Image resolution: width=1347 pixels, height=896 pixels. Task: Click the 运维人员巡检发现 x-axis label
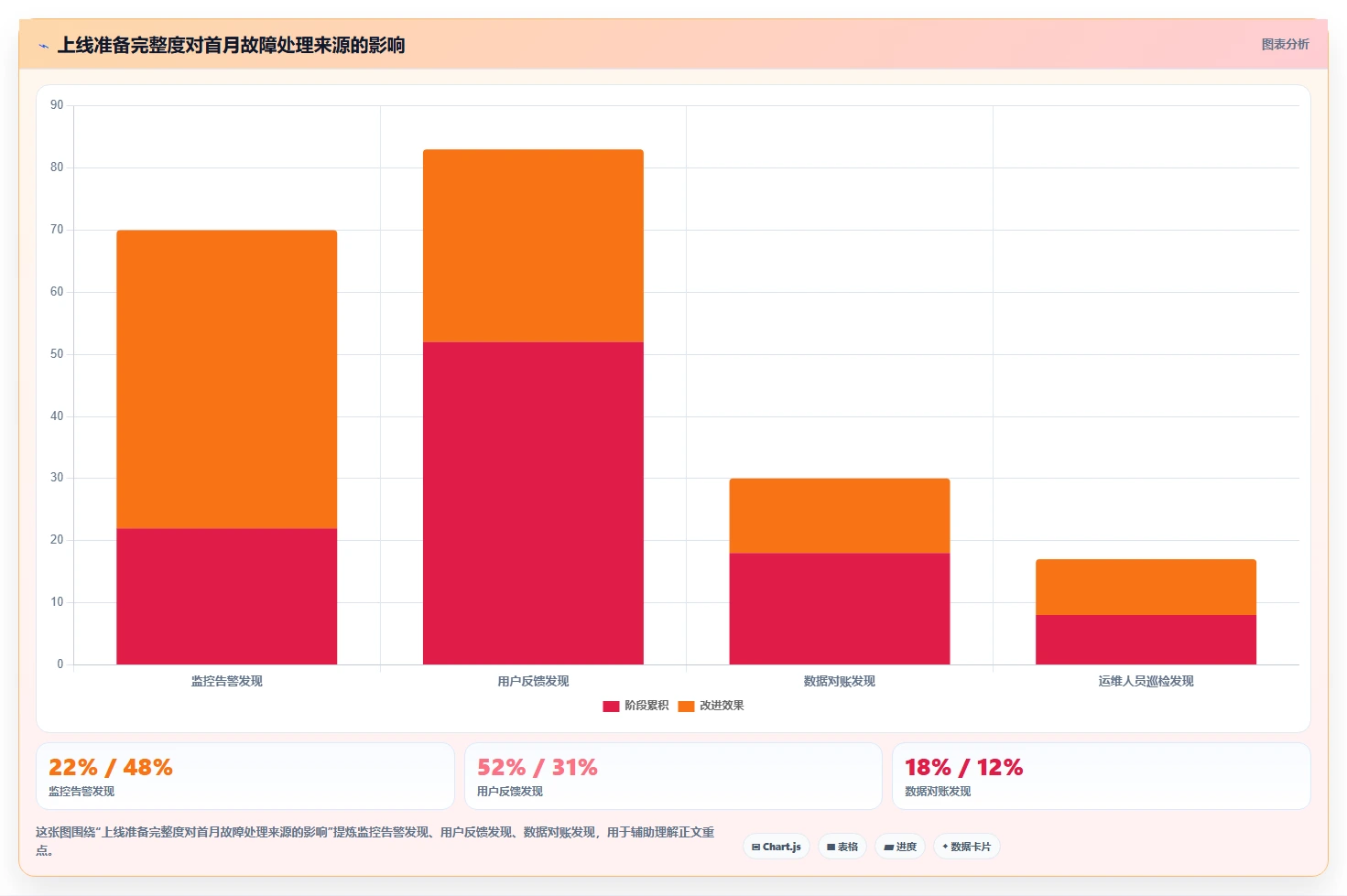coord(1146,681)
